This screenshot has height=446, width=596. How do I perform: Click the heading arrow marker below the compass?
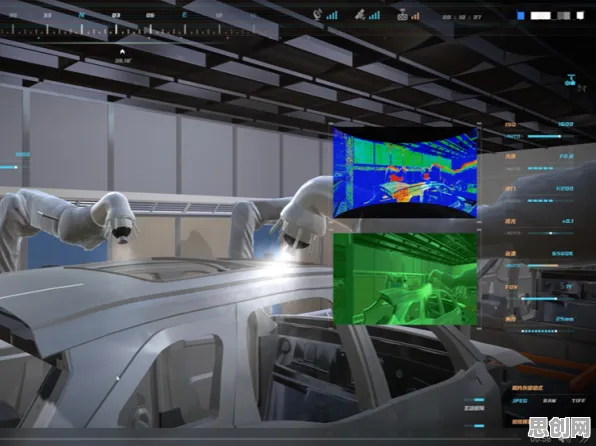tap(122, 52)
